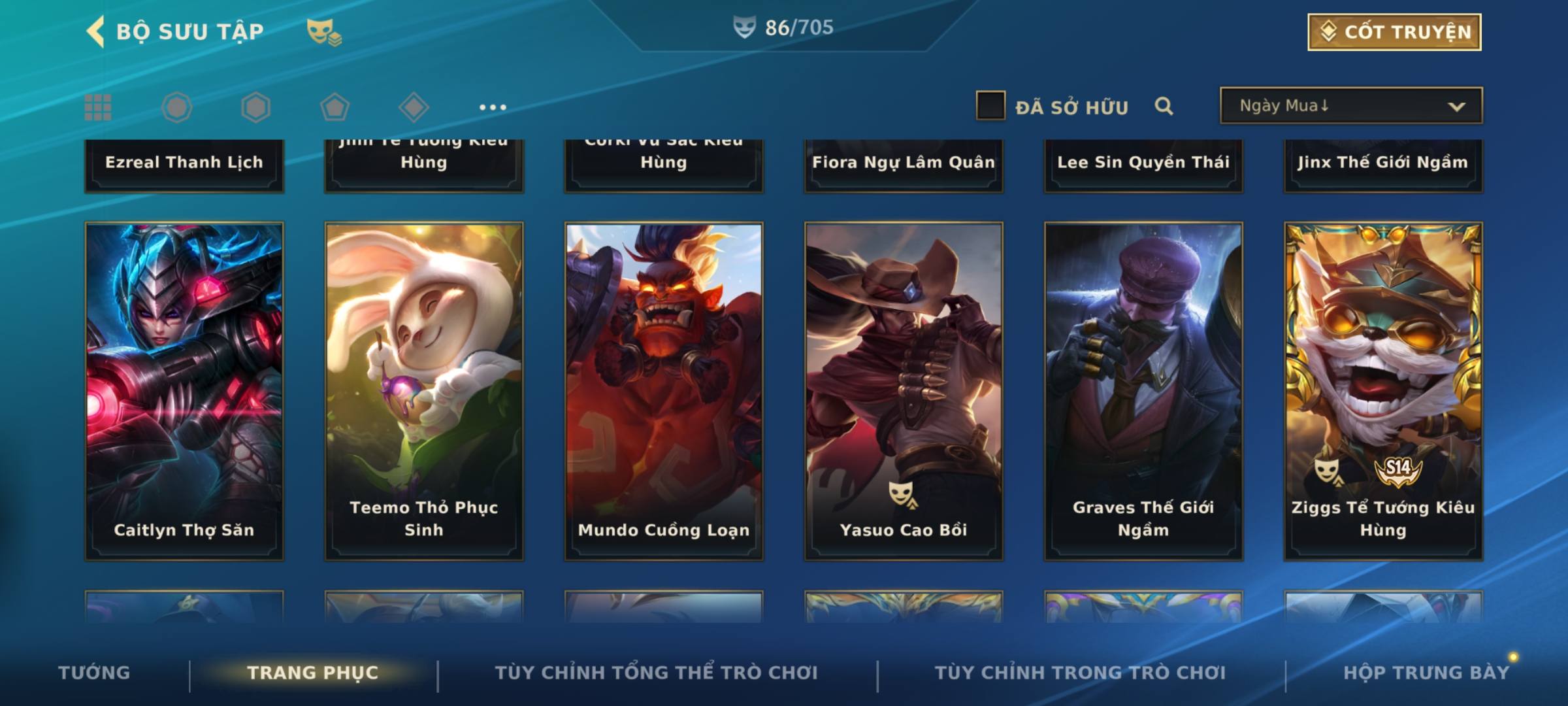Expand the Ngày Mua sort dropdown
The width and height of the screenshot is (1568, 706).
tap(1351, 105)
